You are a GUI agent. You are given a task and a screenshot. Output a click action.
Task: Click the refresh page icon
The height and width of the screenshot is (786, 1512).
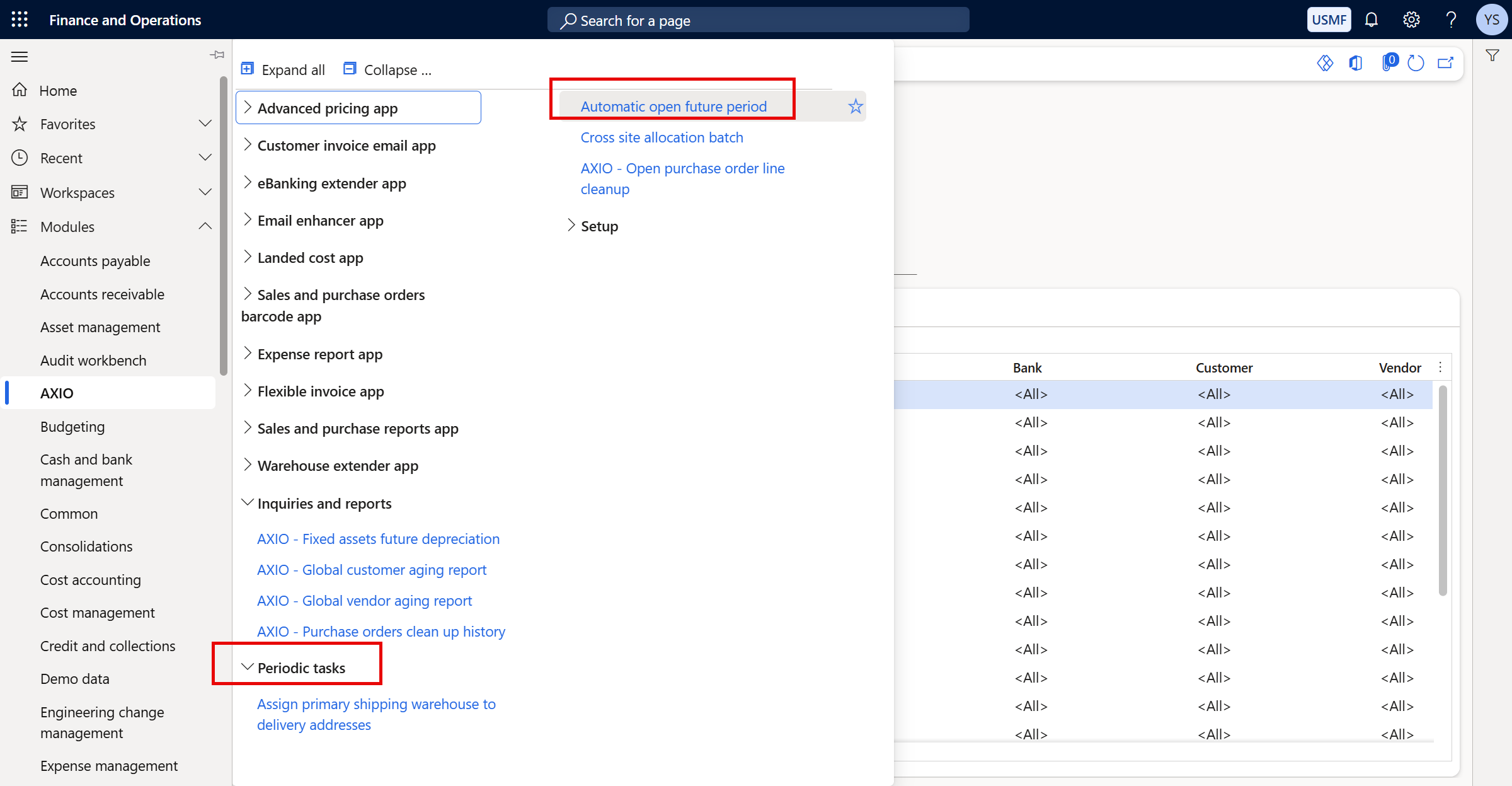pos(1416,63)
